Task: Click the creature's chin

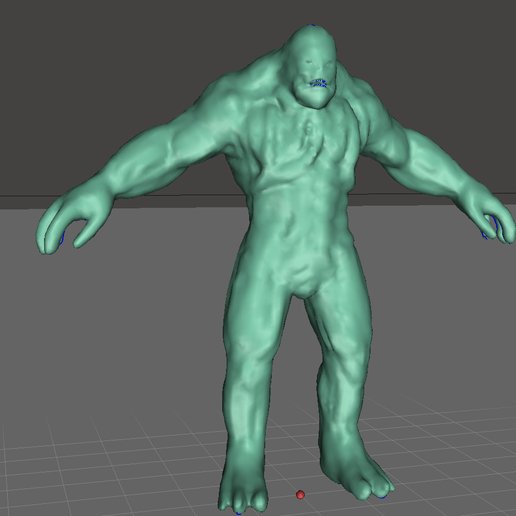Action: click(315, 100)
